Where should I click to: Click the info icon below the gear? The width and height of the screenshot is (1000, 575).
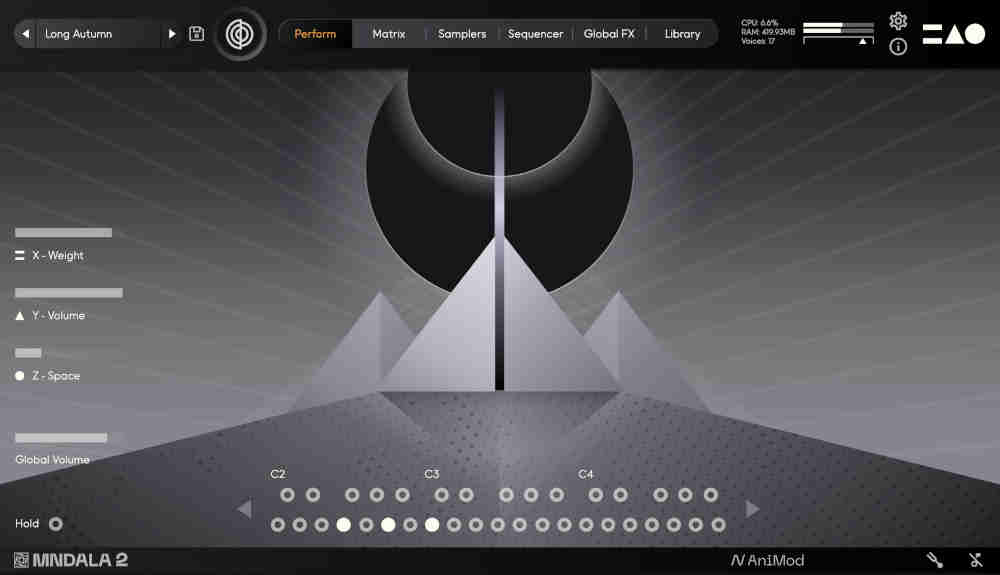tap(898, 47)
